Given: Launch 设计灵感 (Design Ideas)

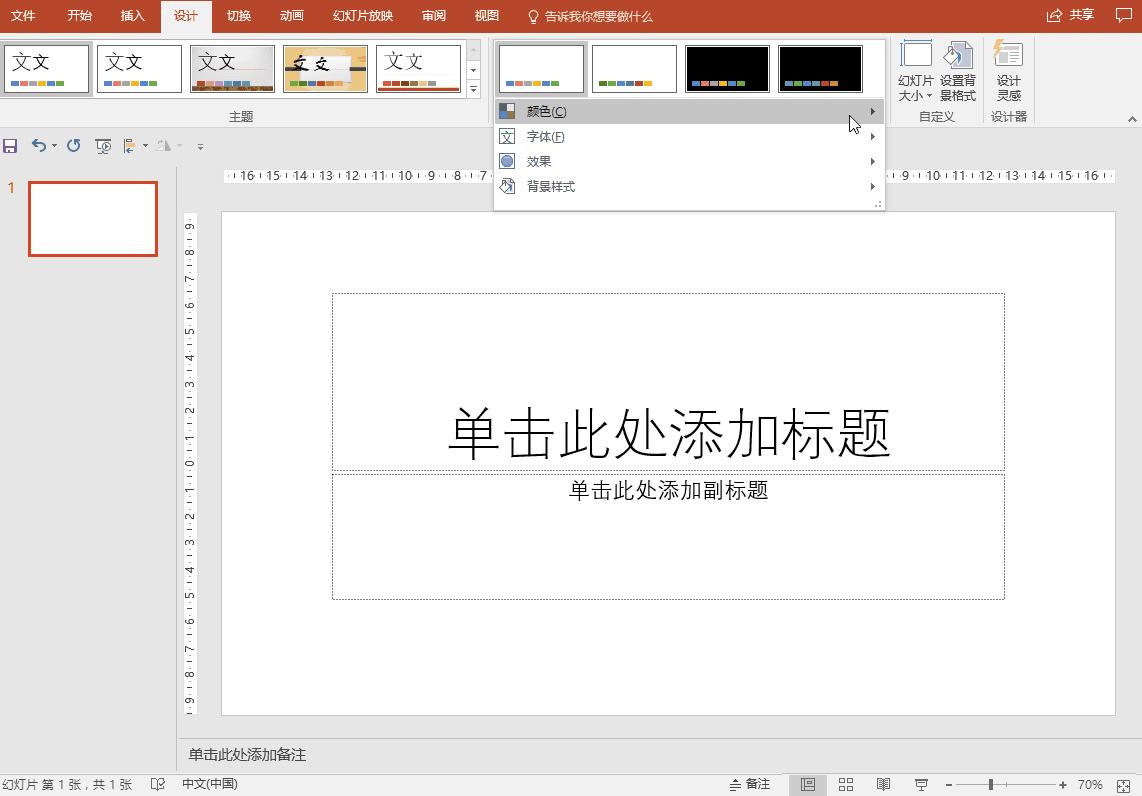Looking at the screenshot, I should (1007, 70).
